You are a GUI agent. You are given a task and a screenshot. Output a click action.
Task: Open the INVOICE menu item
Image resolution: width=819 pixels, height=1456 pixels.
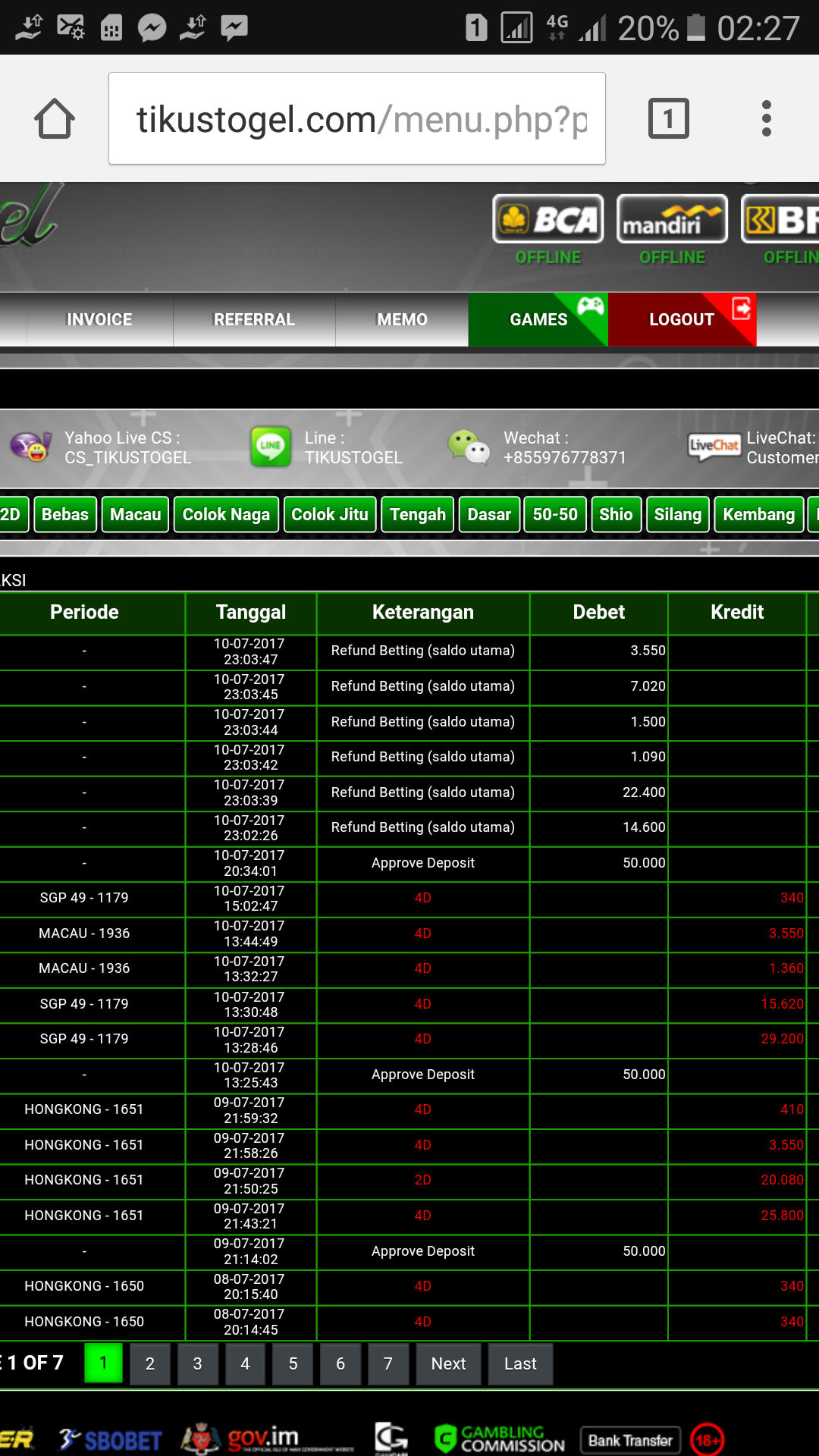pos(99,320)
